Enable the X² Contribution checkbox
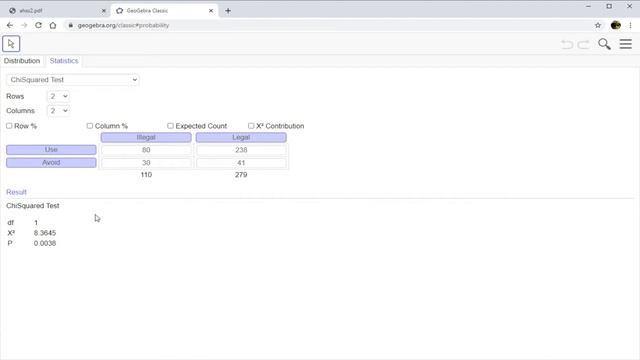This screenshot has height=360, width=640. (251, 126)
